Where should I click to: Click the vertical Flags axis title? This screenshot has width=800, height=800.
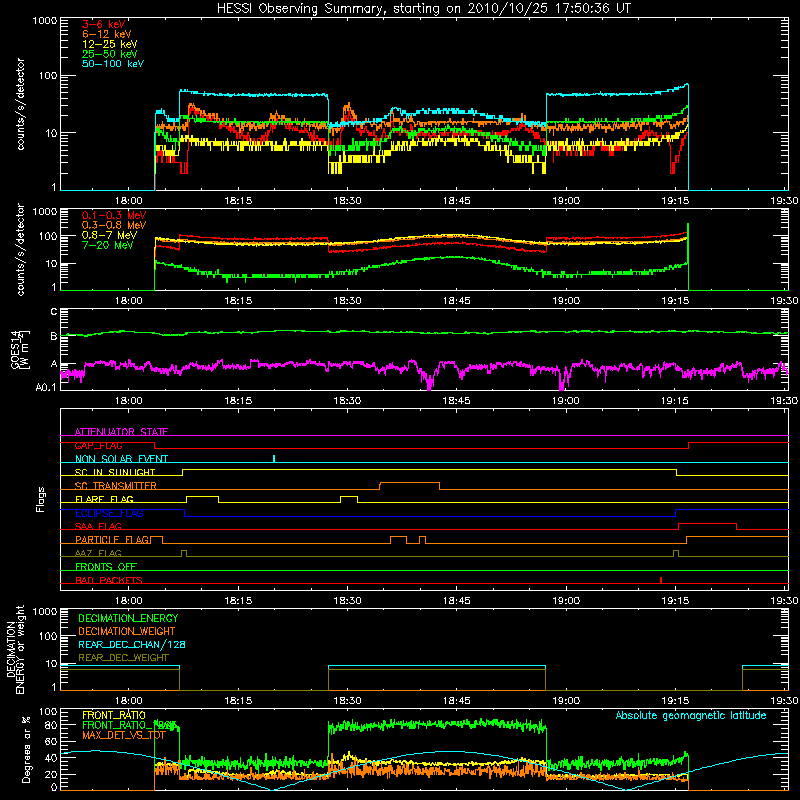click(x=41, y=499)
